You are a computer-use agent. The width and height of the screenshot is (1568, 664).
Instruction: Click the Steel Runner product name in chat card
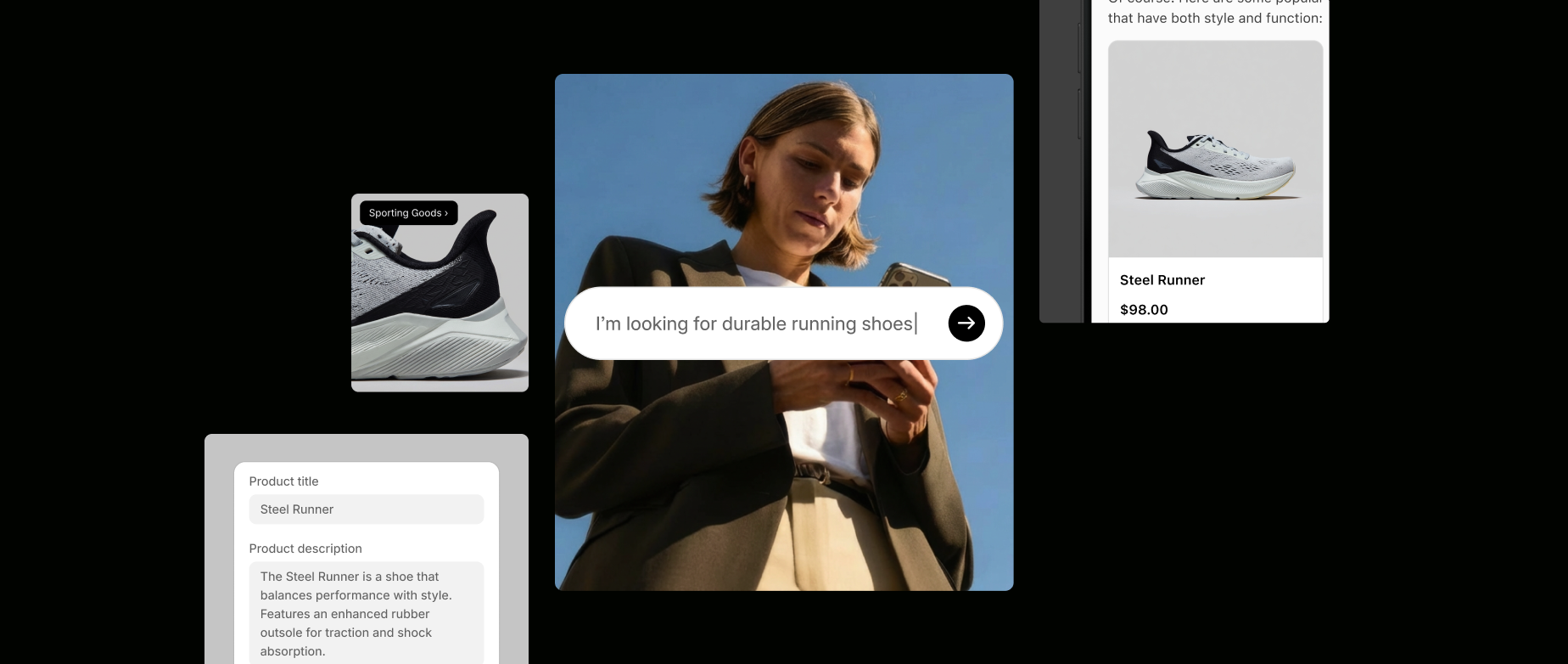click(x=1162, y=280)
